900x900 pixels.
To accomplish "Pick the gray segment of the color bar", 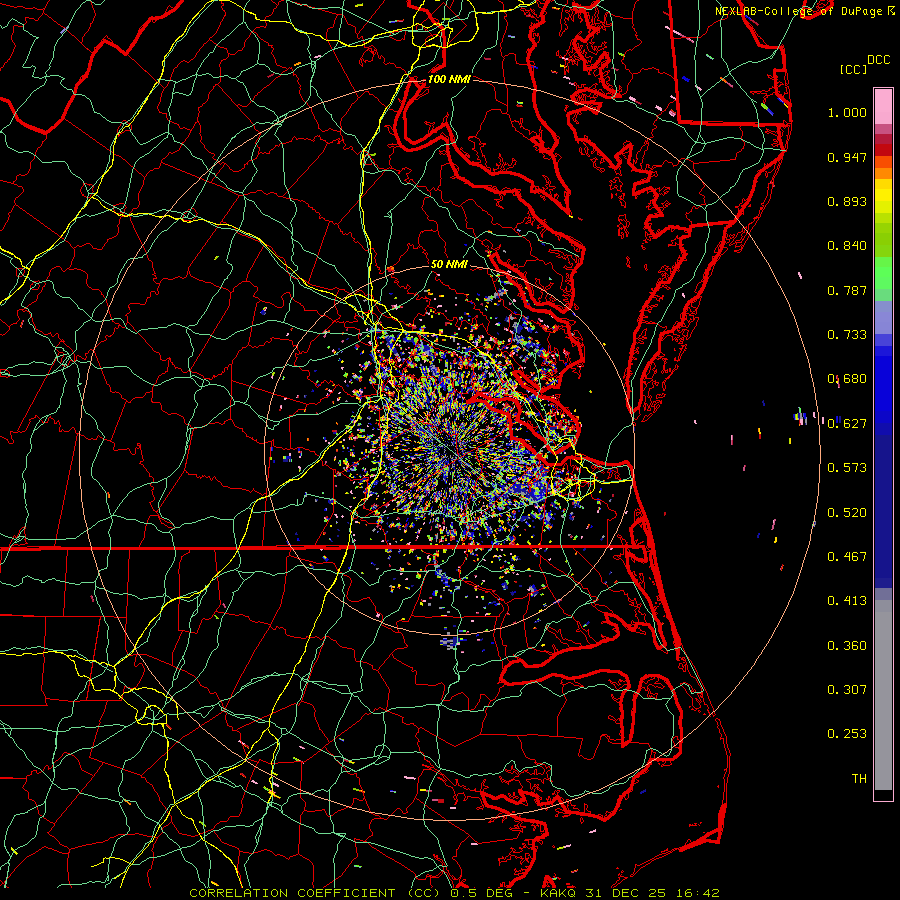I will coord(883,695).
